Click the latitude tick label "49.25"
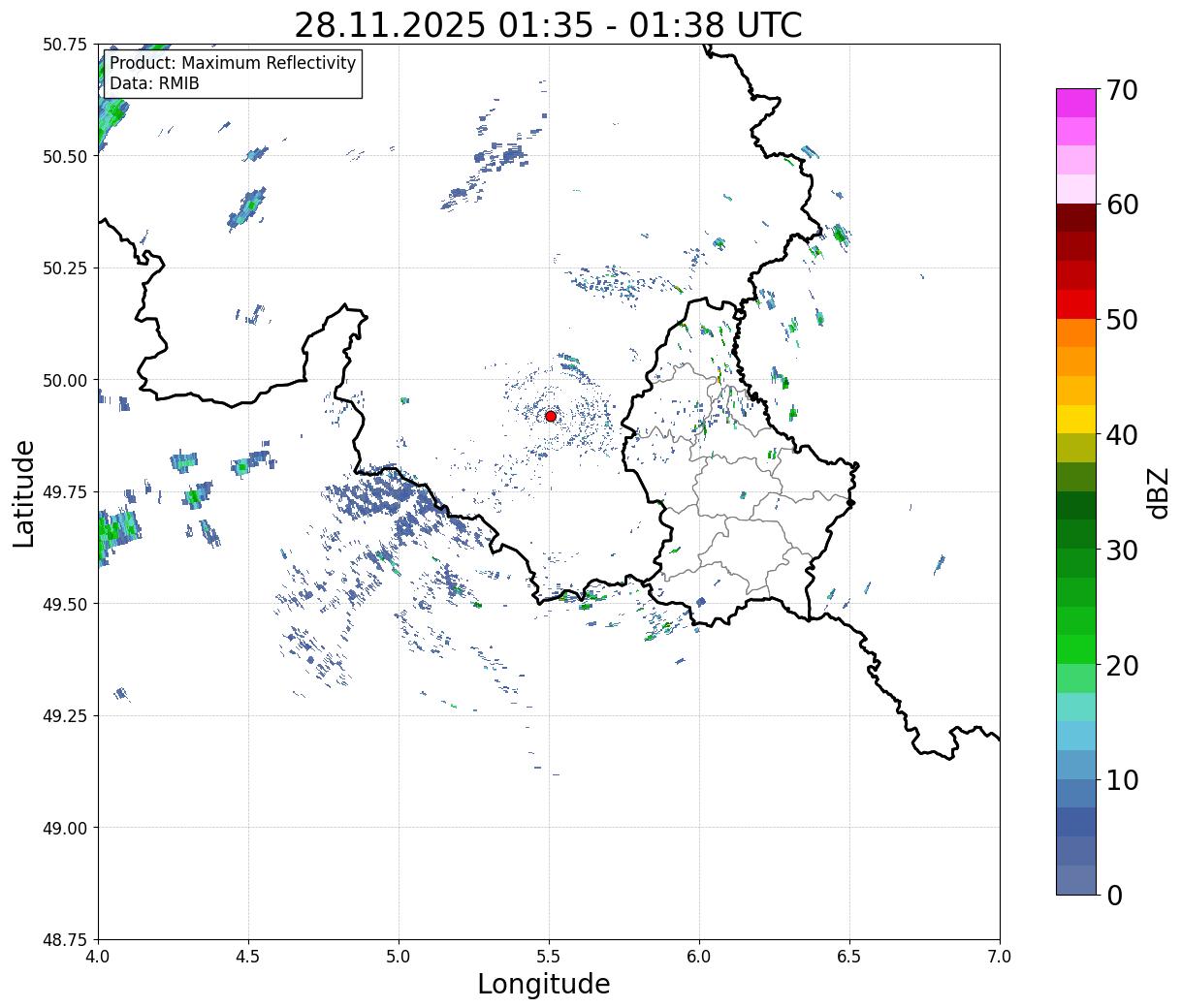 (x=65, y=716)
